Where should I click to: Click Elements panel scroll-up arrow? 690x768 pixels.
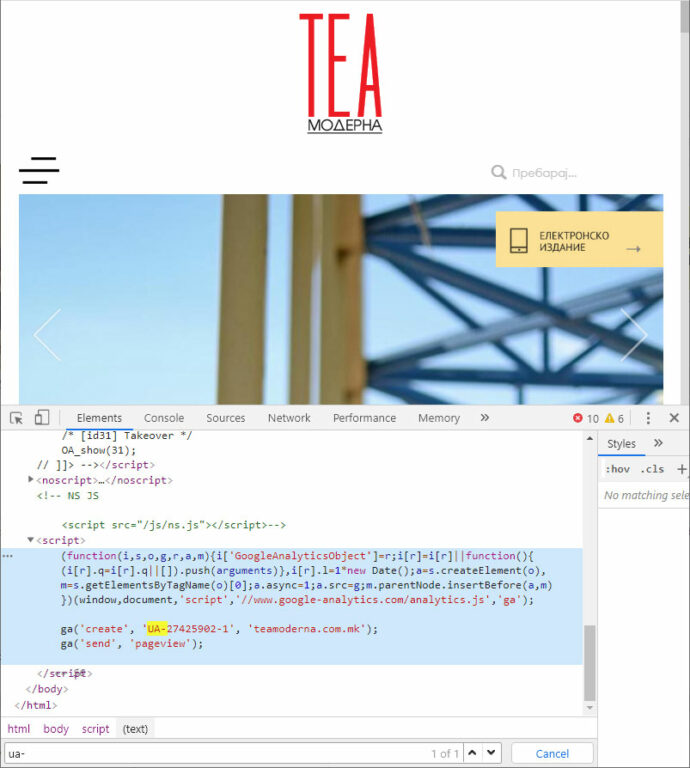click(590, 438)
